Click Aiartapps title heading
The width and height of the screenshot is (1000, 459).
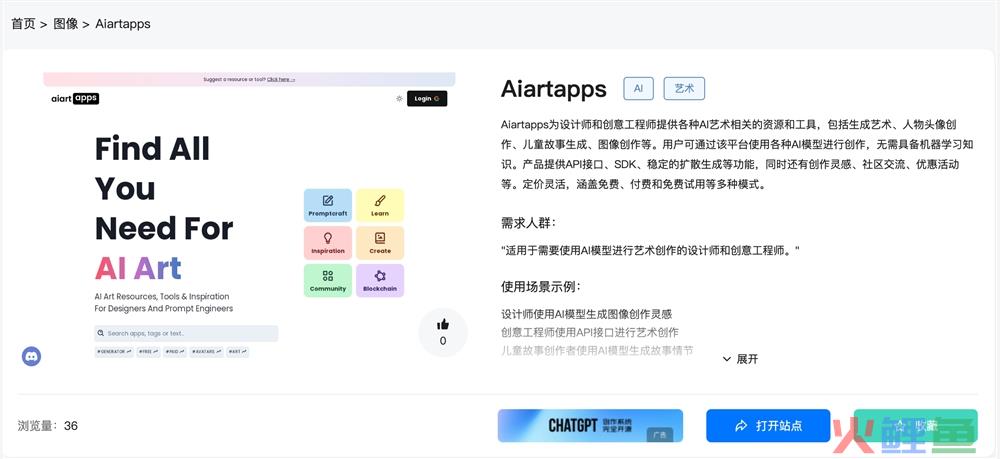(554, 89)
